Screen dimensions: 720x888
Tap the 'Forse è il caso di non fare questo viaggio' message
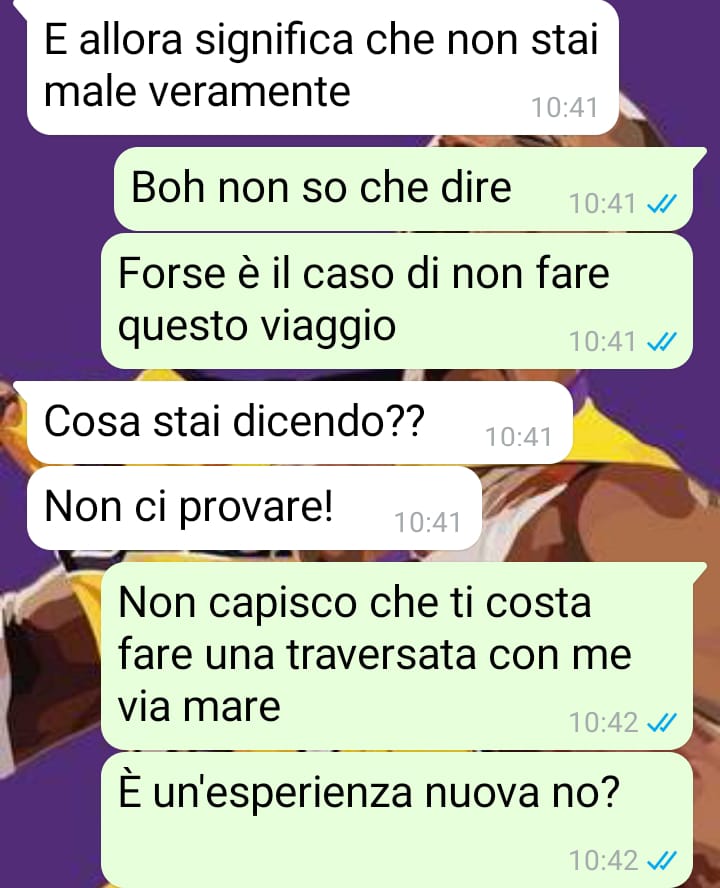397,301
